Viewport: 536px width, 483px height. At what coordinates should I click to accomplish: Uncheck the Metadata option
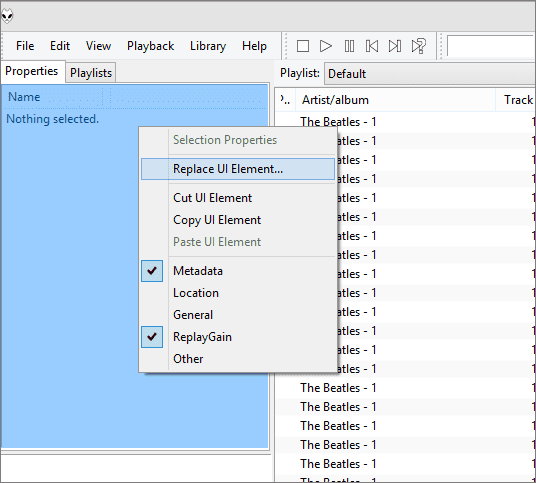pyautogui.click(x=238, y=271)
